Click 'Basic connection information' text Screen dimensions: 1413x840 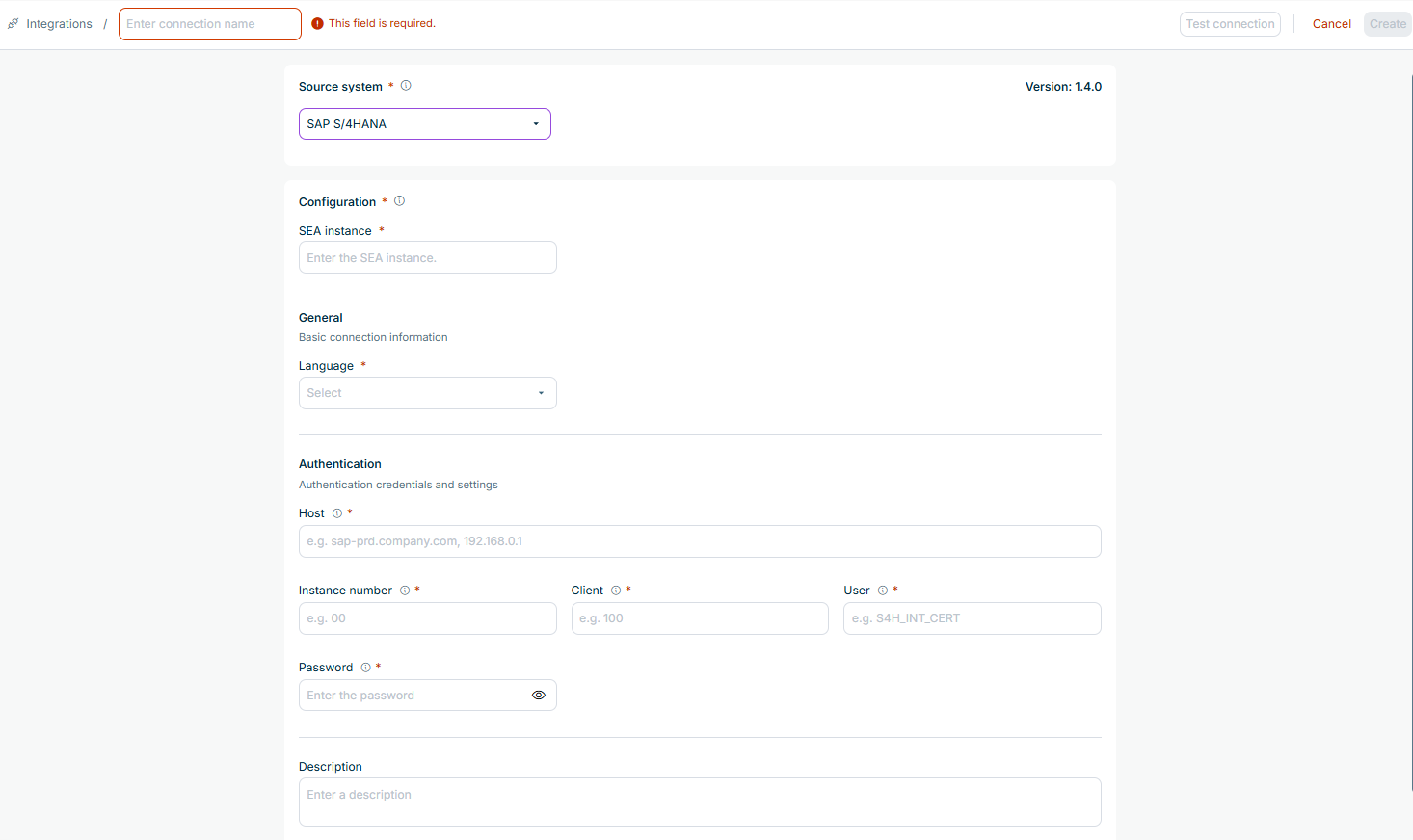click(x=373, y=337)
